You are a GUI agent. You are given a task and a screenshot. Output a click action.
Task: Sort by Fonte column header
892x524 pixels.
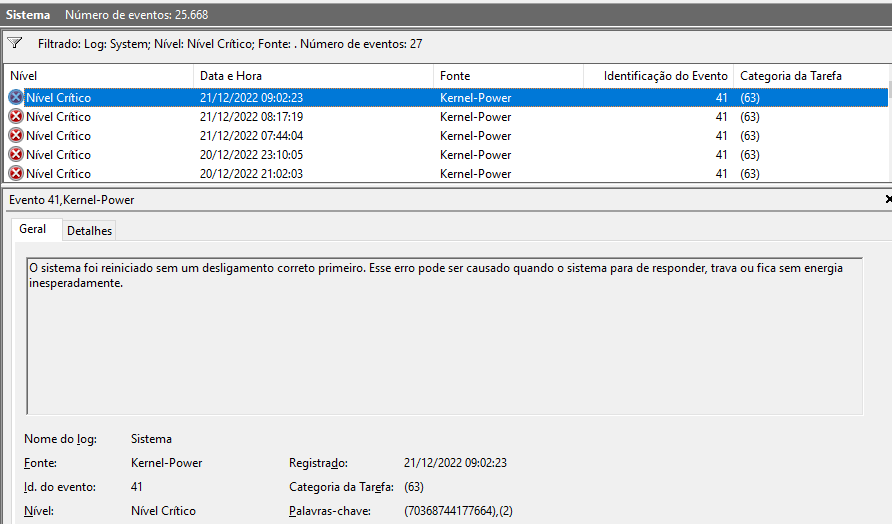pyautogui.click(x=509, y=76)
